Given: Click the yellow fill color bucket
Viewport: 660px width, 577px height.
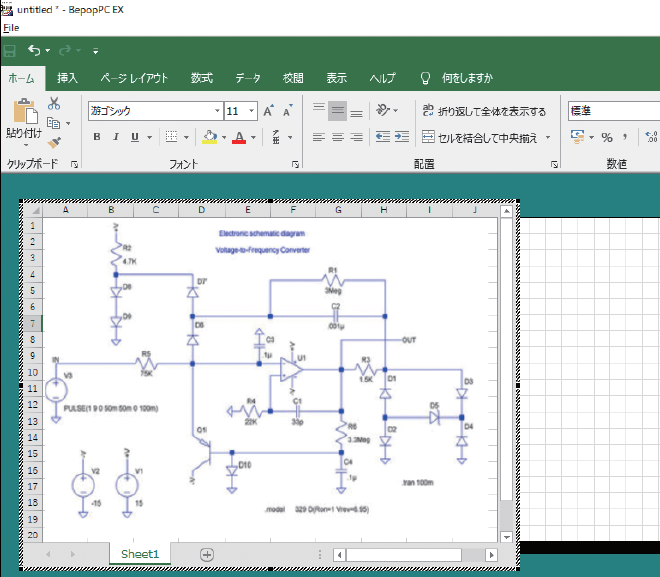Looking at the screenshot, I should point(209,137).
